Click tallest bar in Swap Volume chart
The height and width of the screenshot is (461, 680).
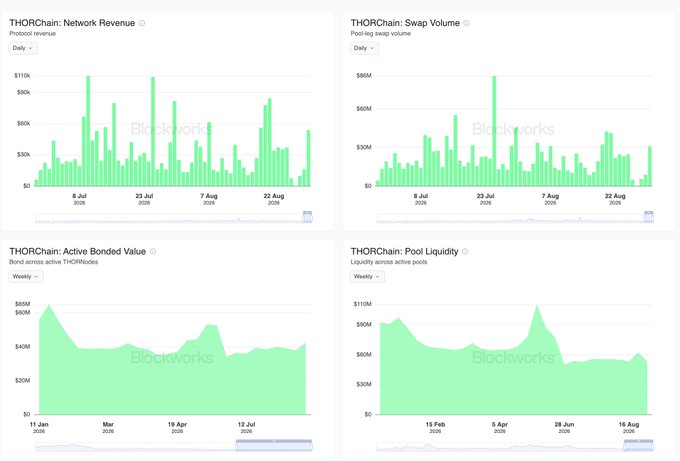(494, 131)
